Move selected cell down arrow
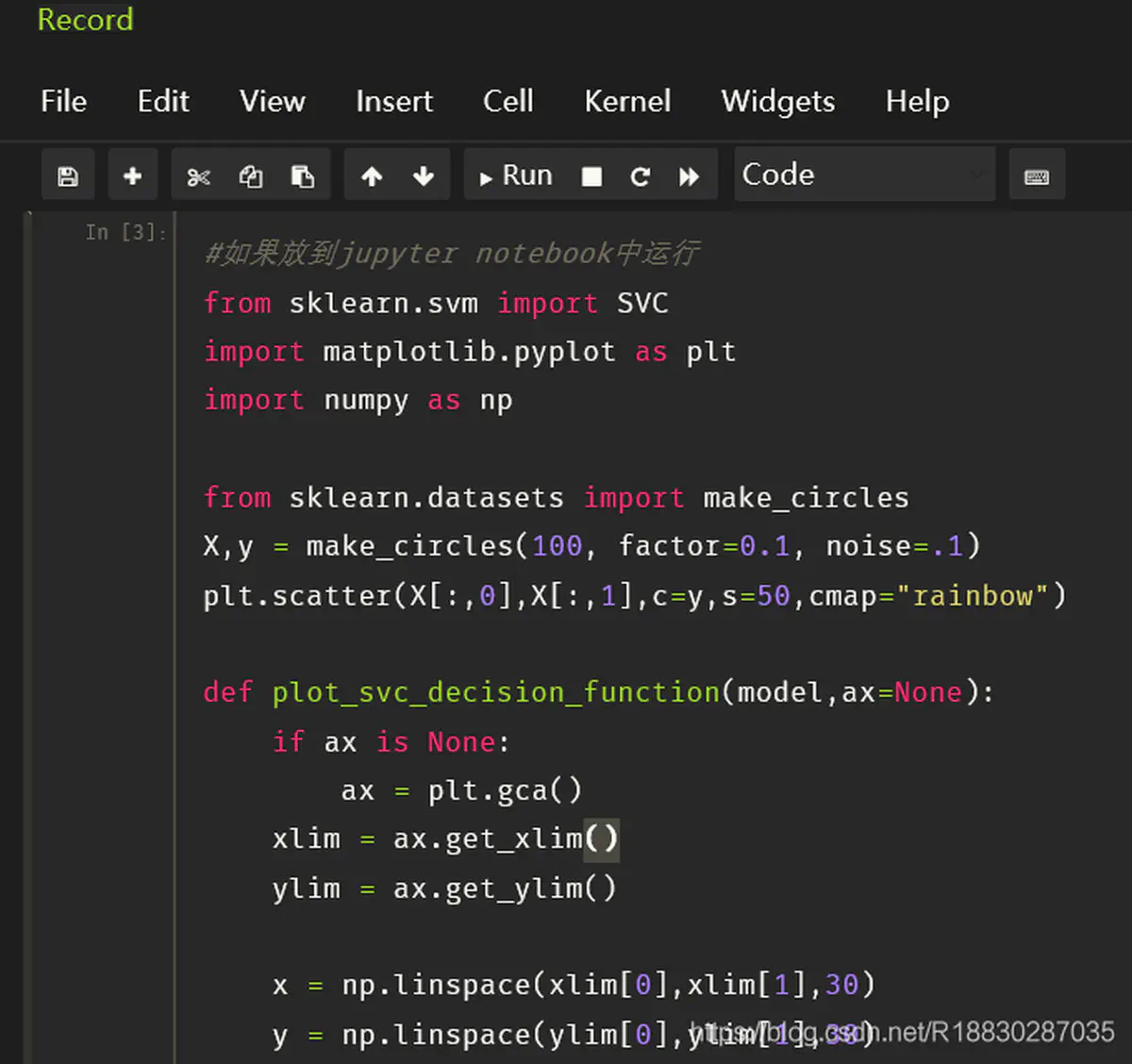The height and width of the screenshot is (1064, 1132). click(x=424, y=176)
